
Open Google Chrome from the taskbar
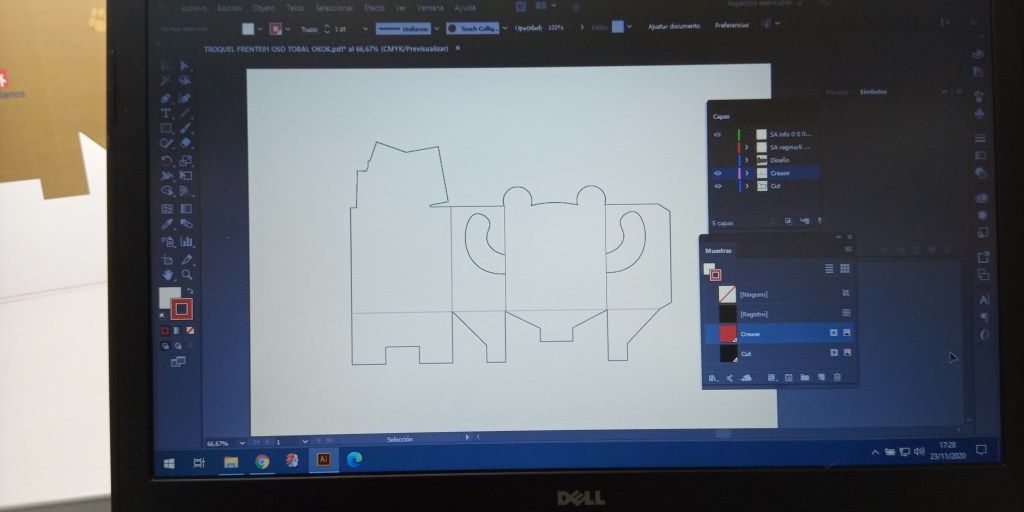pyautogui.click(x=262, y=461)
